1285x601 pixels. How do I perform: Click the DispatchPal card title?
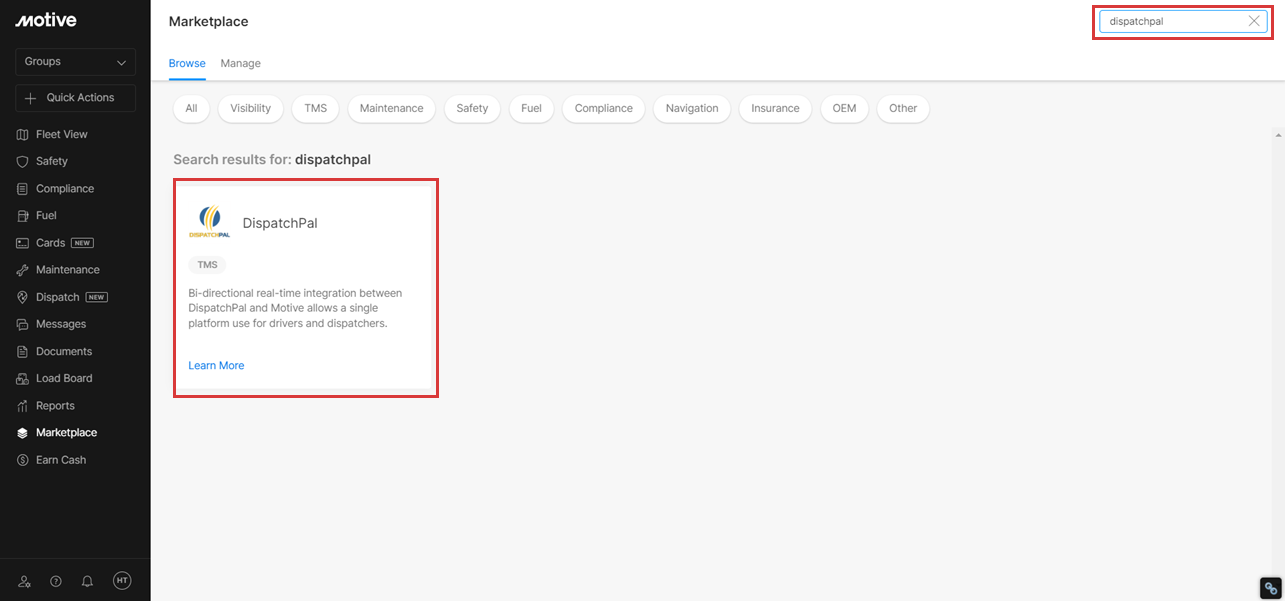click(x=280, y=223)
